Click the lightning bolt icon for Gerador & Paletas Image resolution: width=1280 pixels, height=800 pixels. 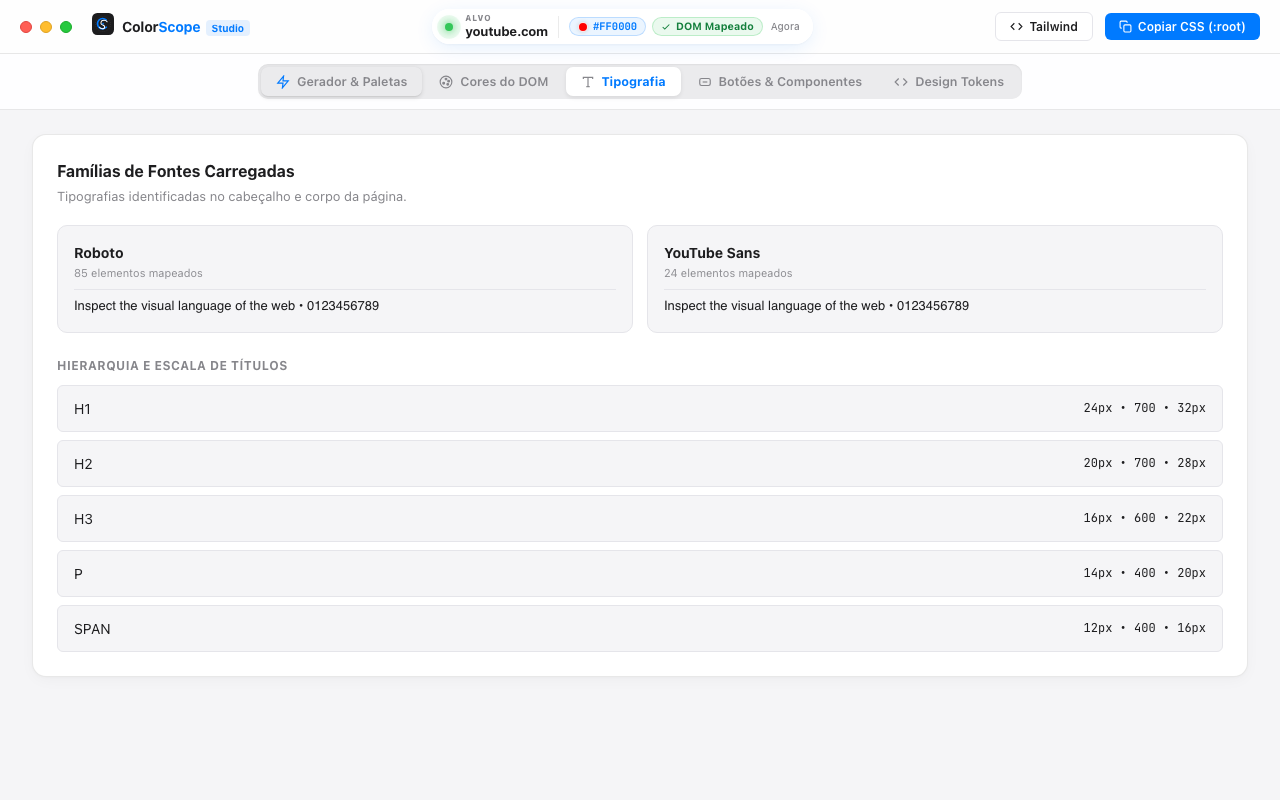(x=283, y=82)
